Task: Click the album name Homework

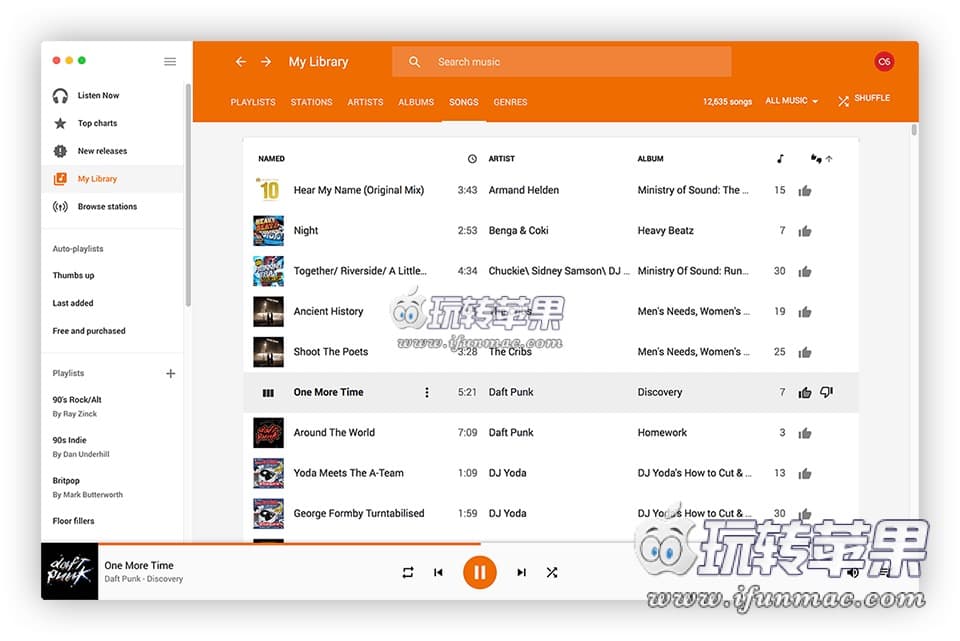Action: (x=662, y=433)
